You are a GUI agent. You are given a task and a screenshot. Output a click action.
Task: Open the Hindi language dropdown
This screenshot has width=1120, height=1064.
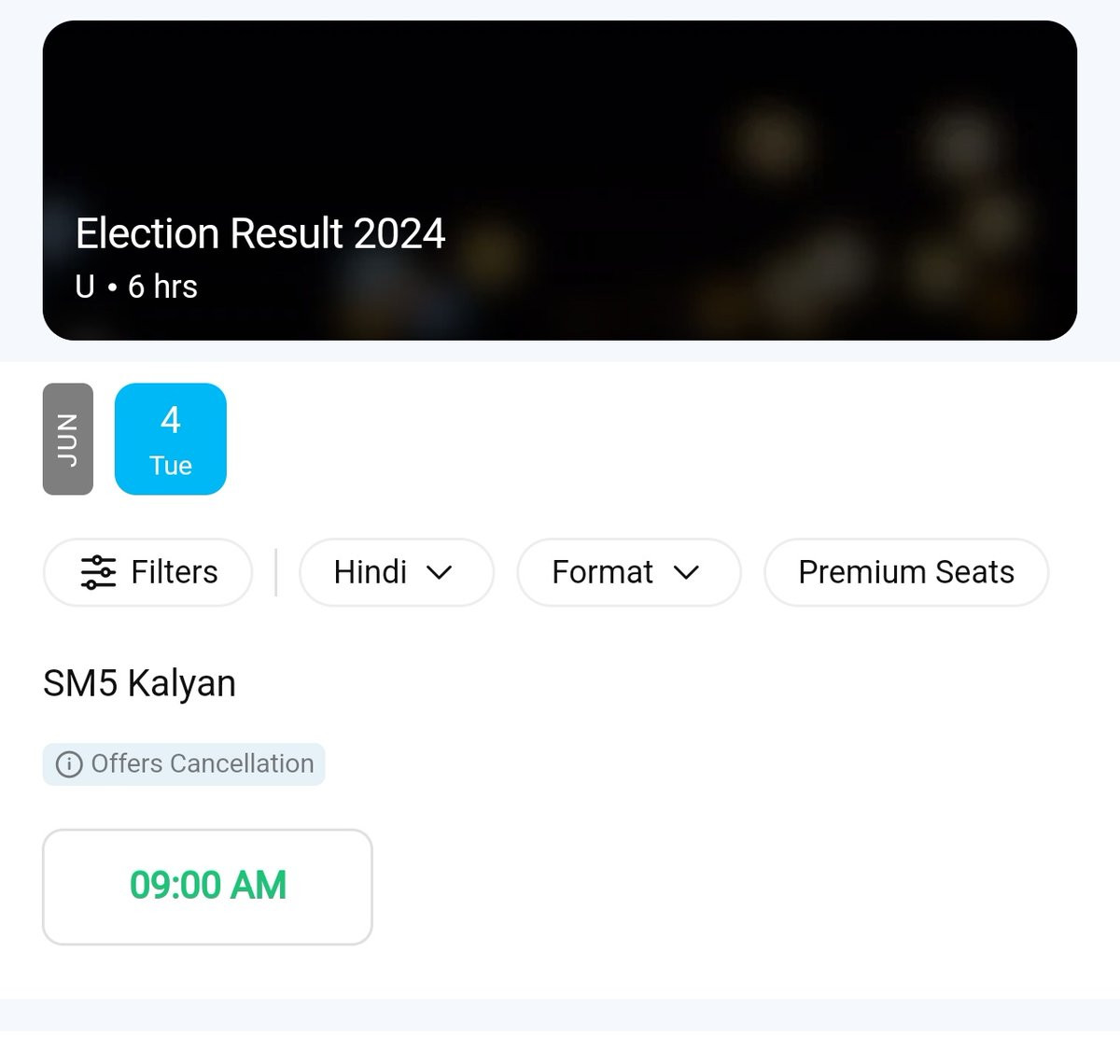(371, 572)
